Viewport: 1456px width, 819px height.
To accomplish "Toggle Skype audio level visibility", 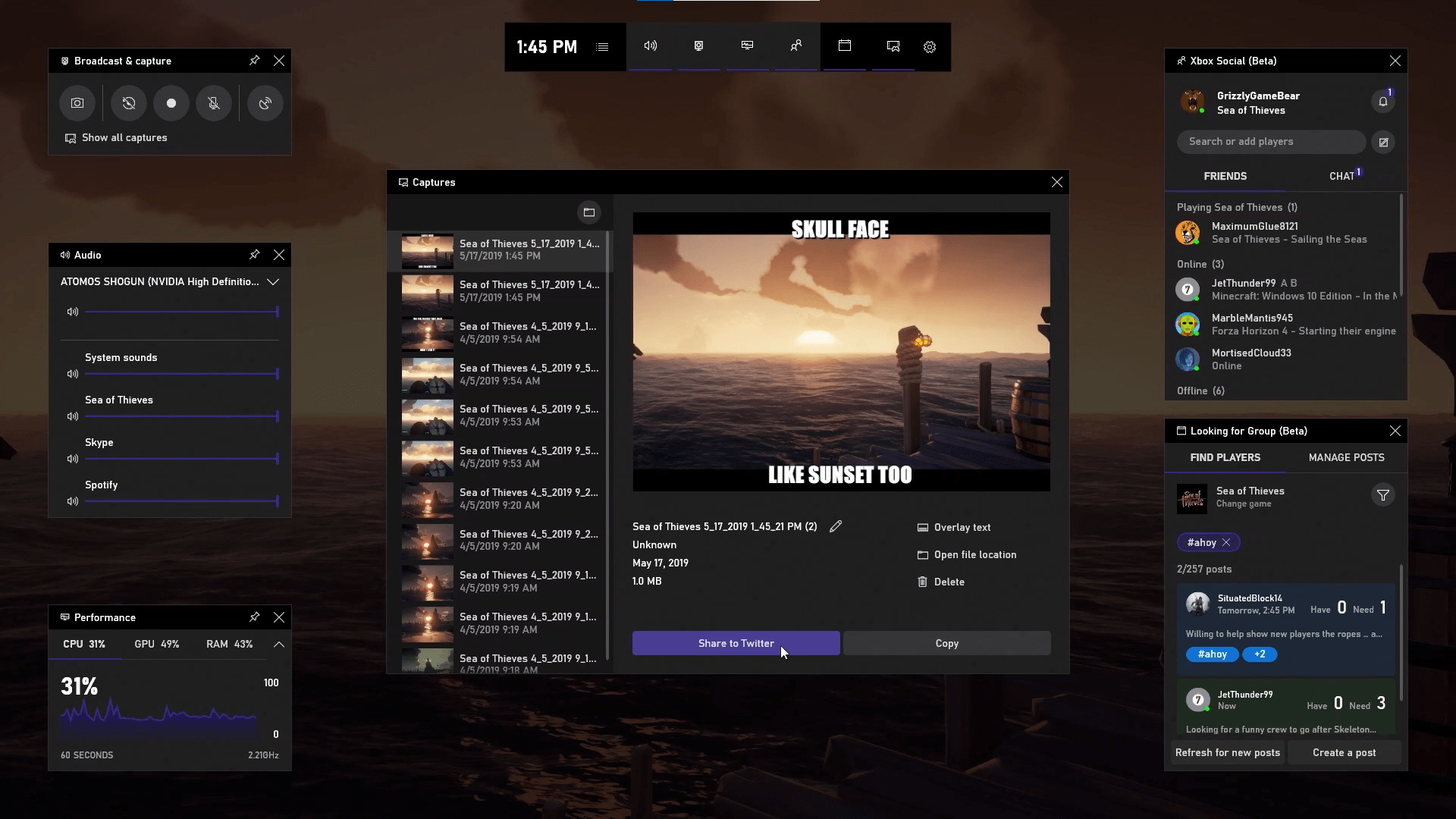I will click(72, 458).
